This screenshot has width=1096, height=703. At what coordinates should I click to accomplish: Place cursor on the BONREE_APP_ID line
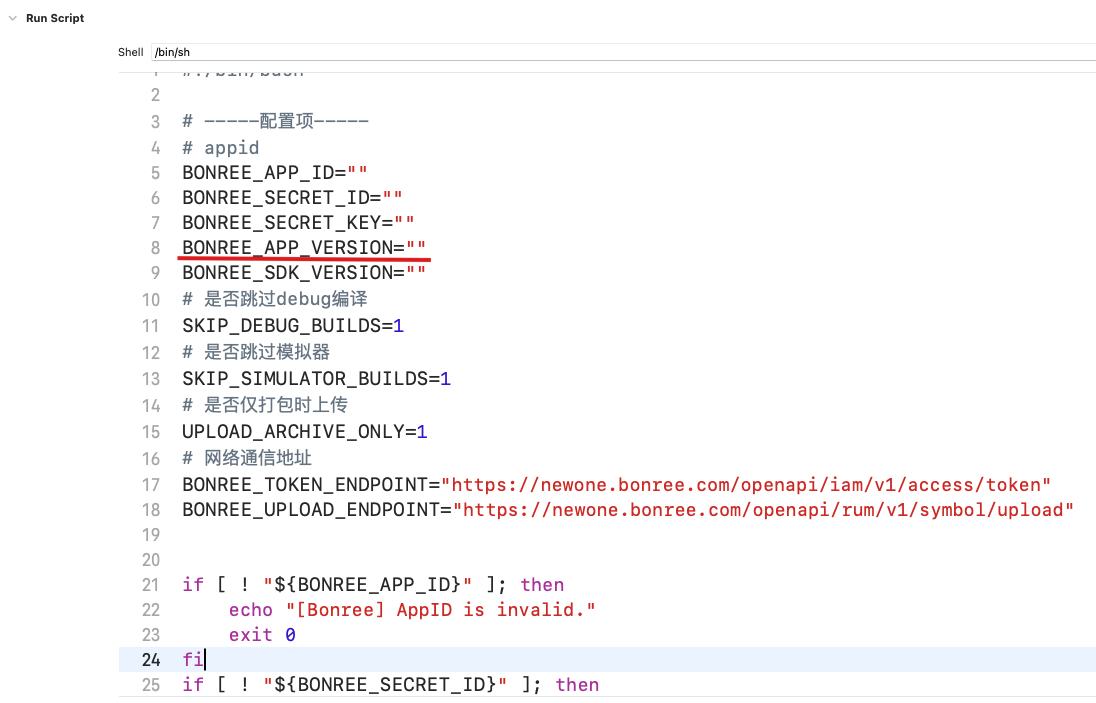280,172
